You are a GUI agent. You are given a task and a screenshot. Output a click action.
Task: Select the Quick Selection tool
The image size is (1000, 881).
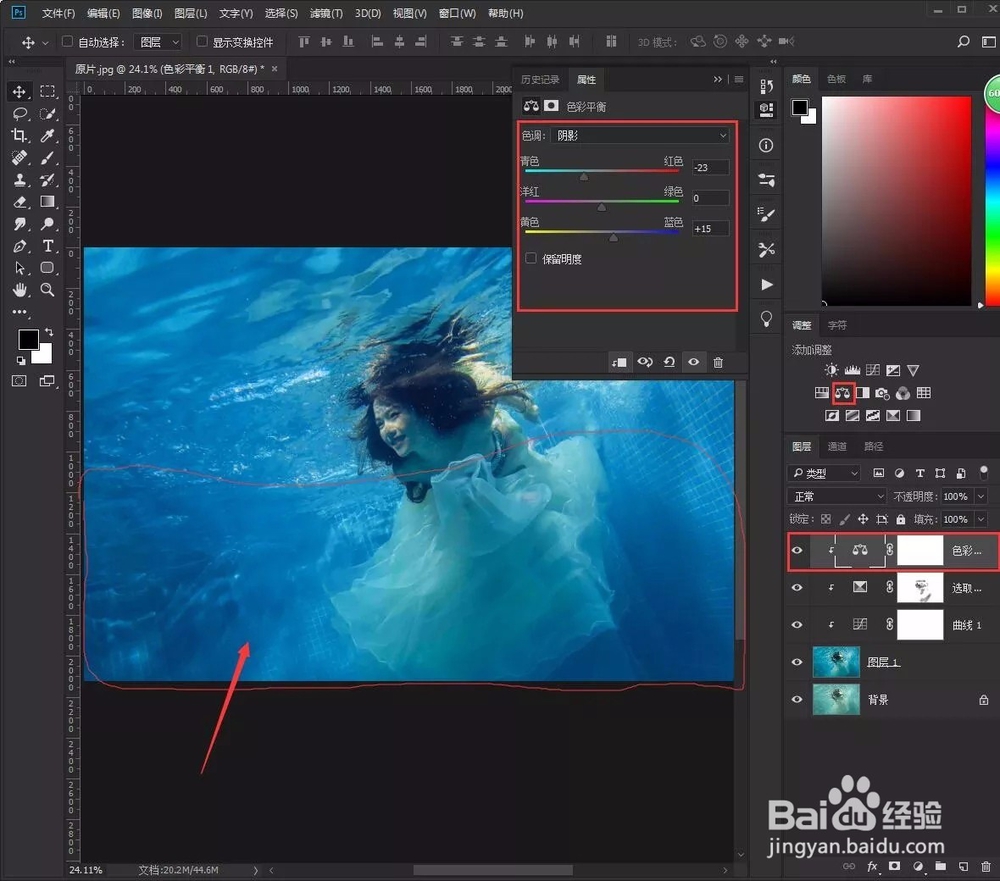(47, 114)
